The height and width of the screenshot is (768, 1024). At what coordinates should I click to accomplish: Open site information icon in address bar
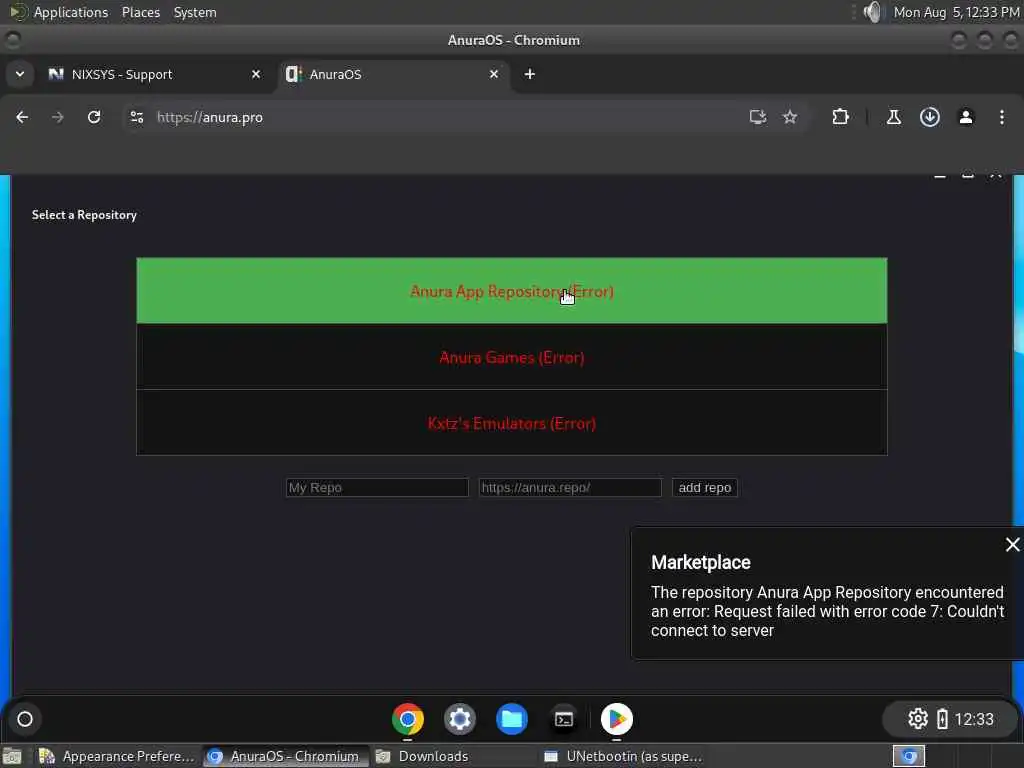coord(136,118)
